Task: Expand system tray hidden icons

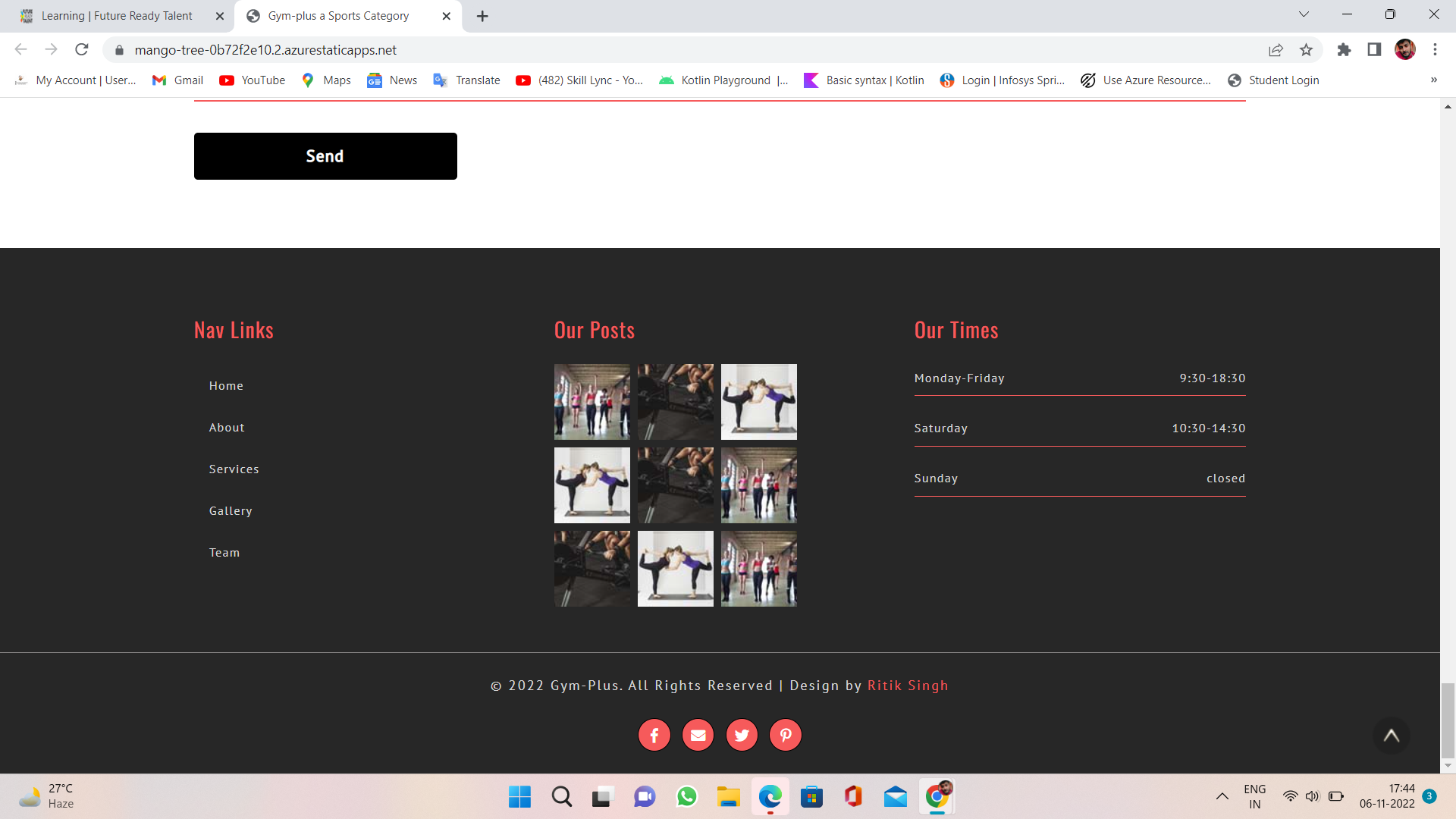Action: pos(1222,796)
